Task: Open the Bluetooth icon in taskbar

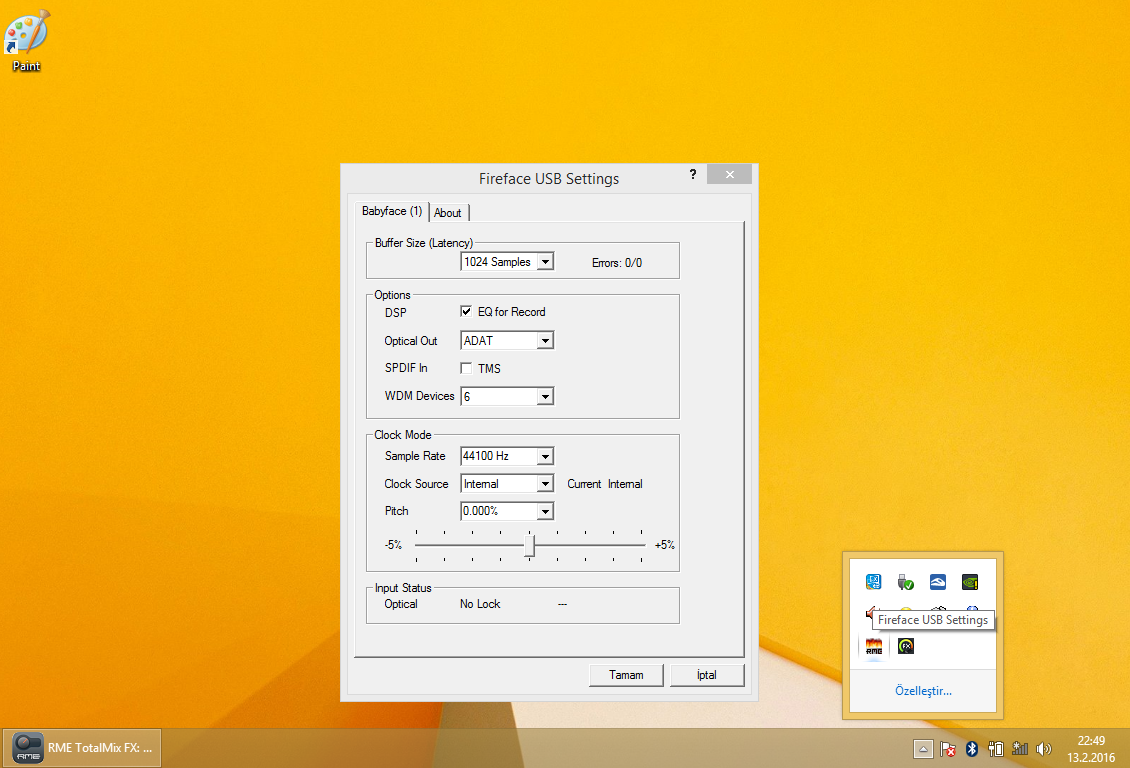Action: (x=971, y=748)
